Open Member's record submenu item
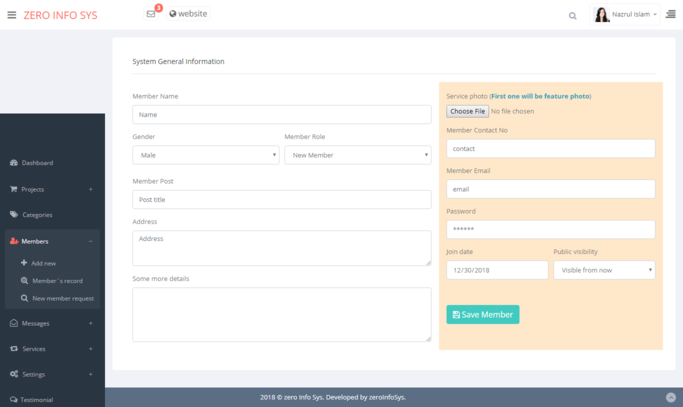 point(57,281)
